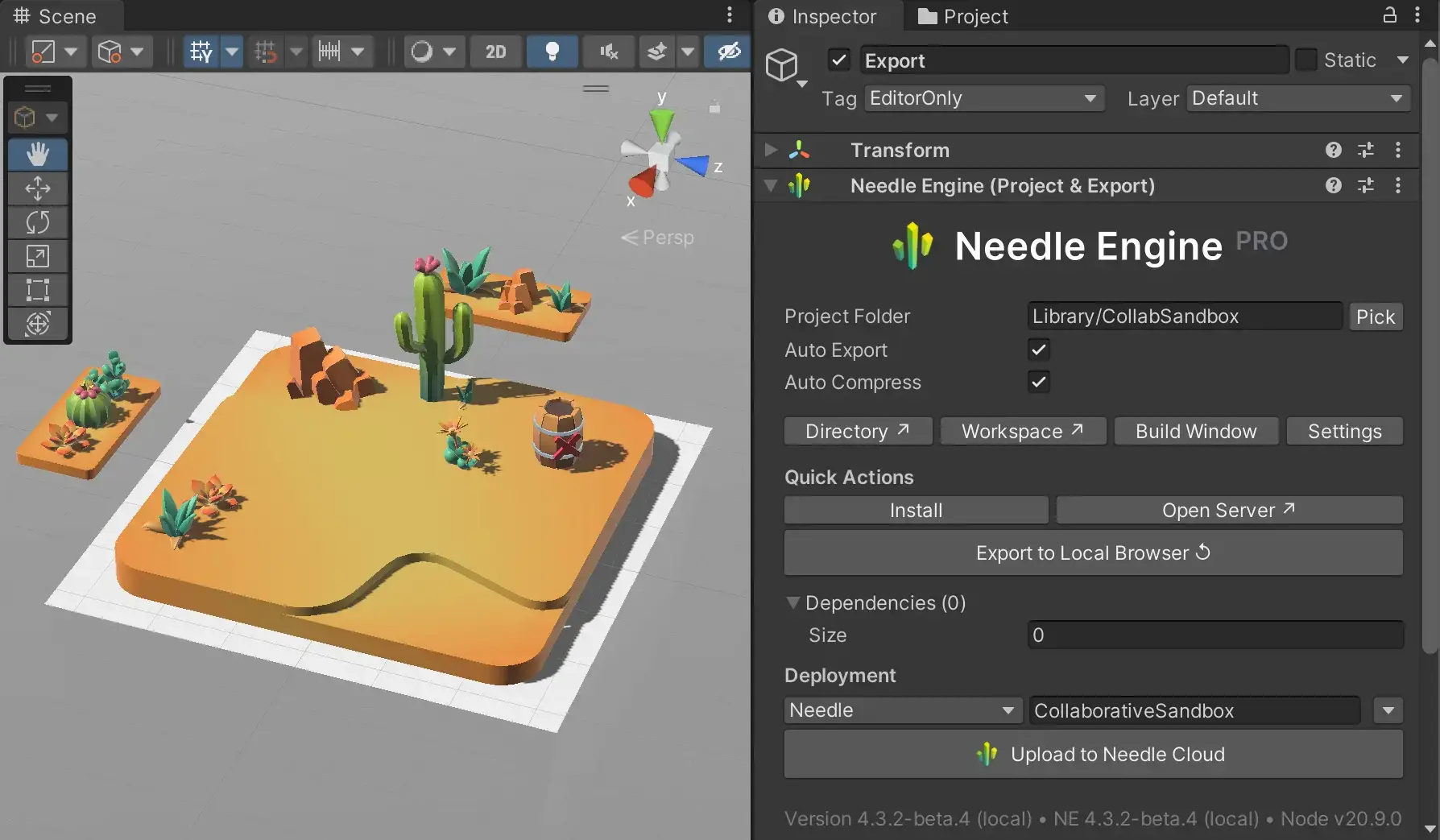Click the snap increment icon

(x=329, y=52)
